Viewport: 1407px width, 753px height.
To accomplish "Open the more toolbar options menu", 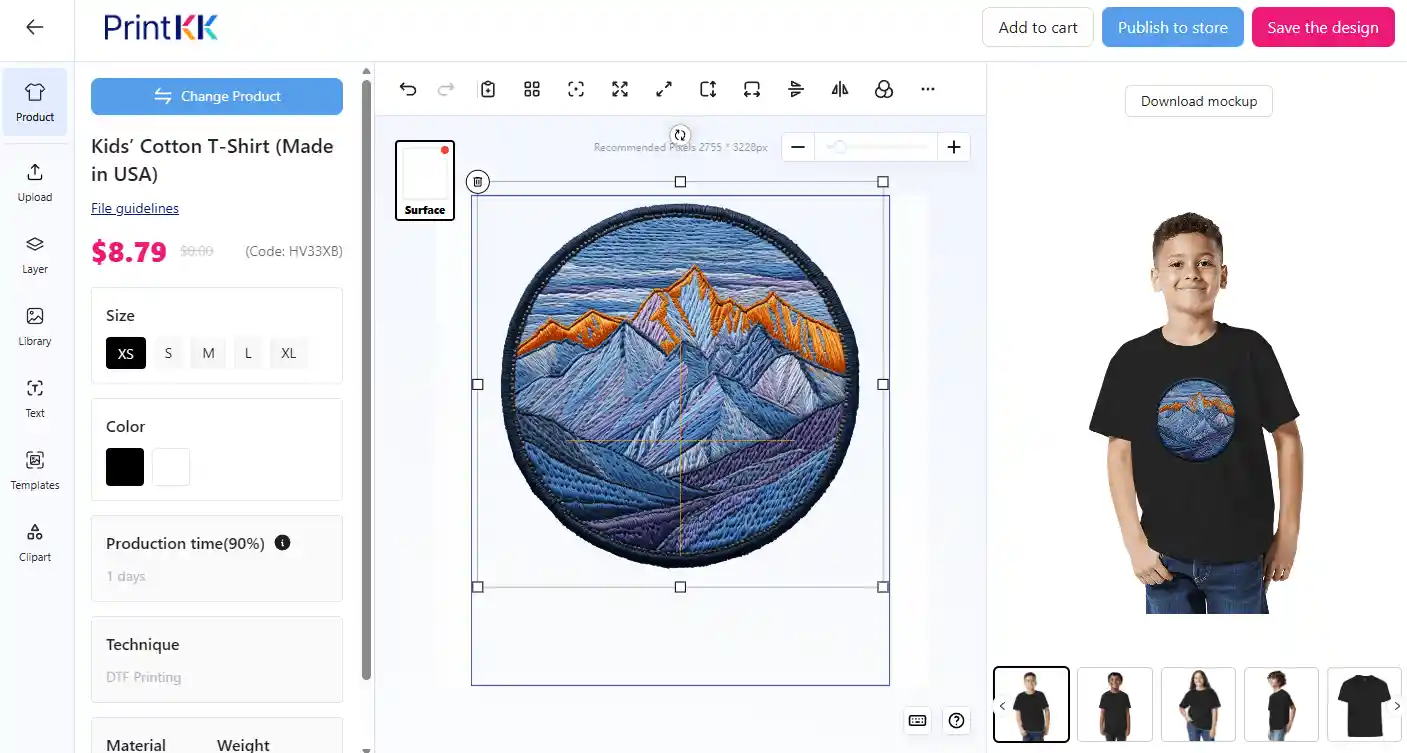I will pos(928,89).
